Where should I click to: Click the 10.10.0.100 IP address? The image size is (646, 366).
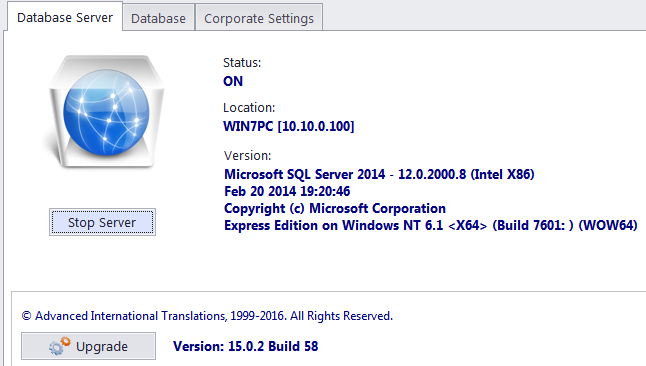click(316, 126)
